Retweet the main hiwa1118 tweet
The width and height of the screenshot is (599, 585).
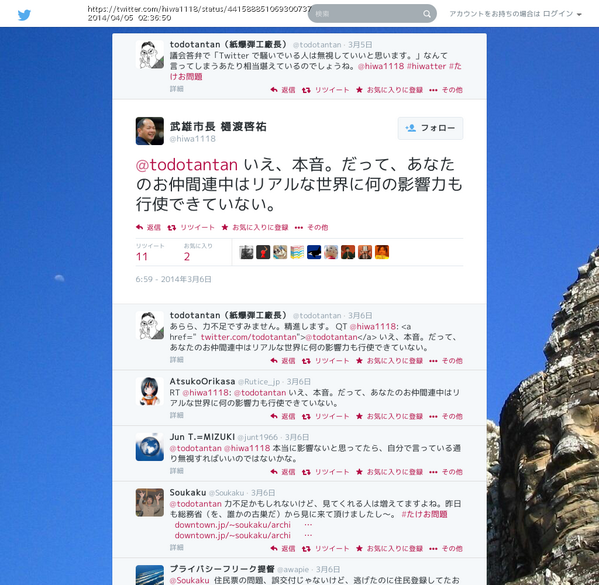tap(191, 227)
